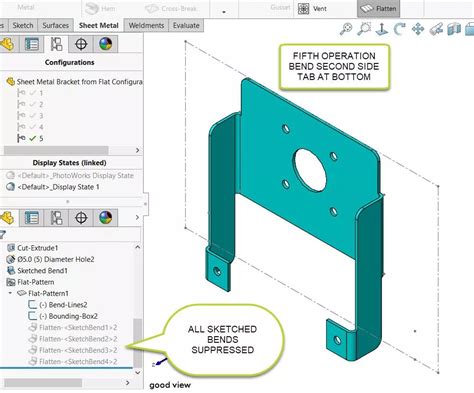Select the Flat-Pattern folder
This screenshot has height=393, width=474.
coord(31,282)
